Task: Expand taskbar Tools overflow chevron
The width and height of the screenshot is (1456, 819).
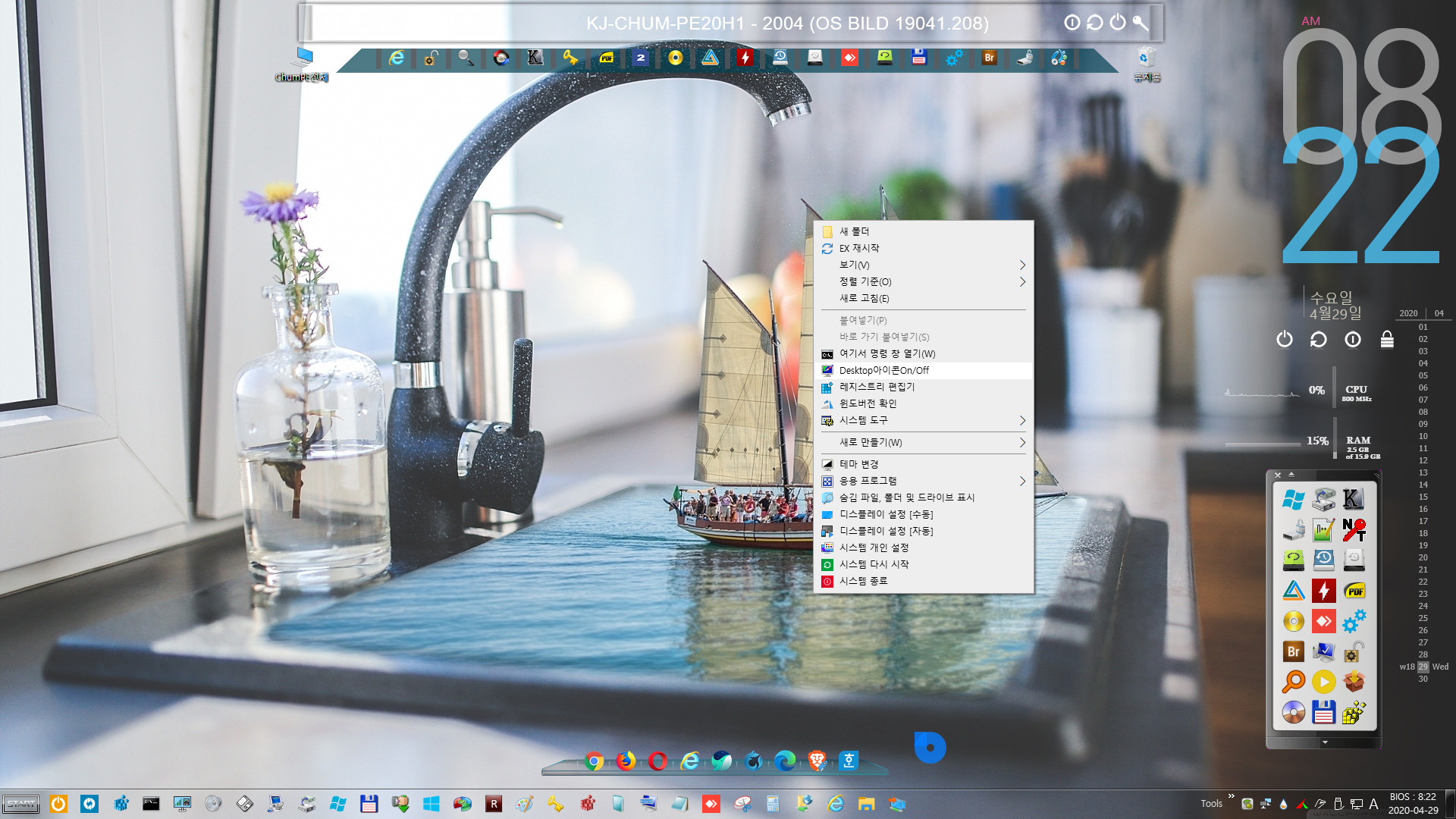Action: (x=1231, y=796)
